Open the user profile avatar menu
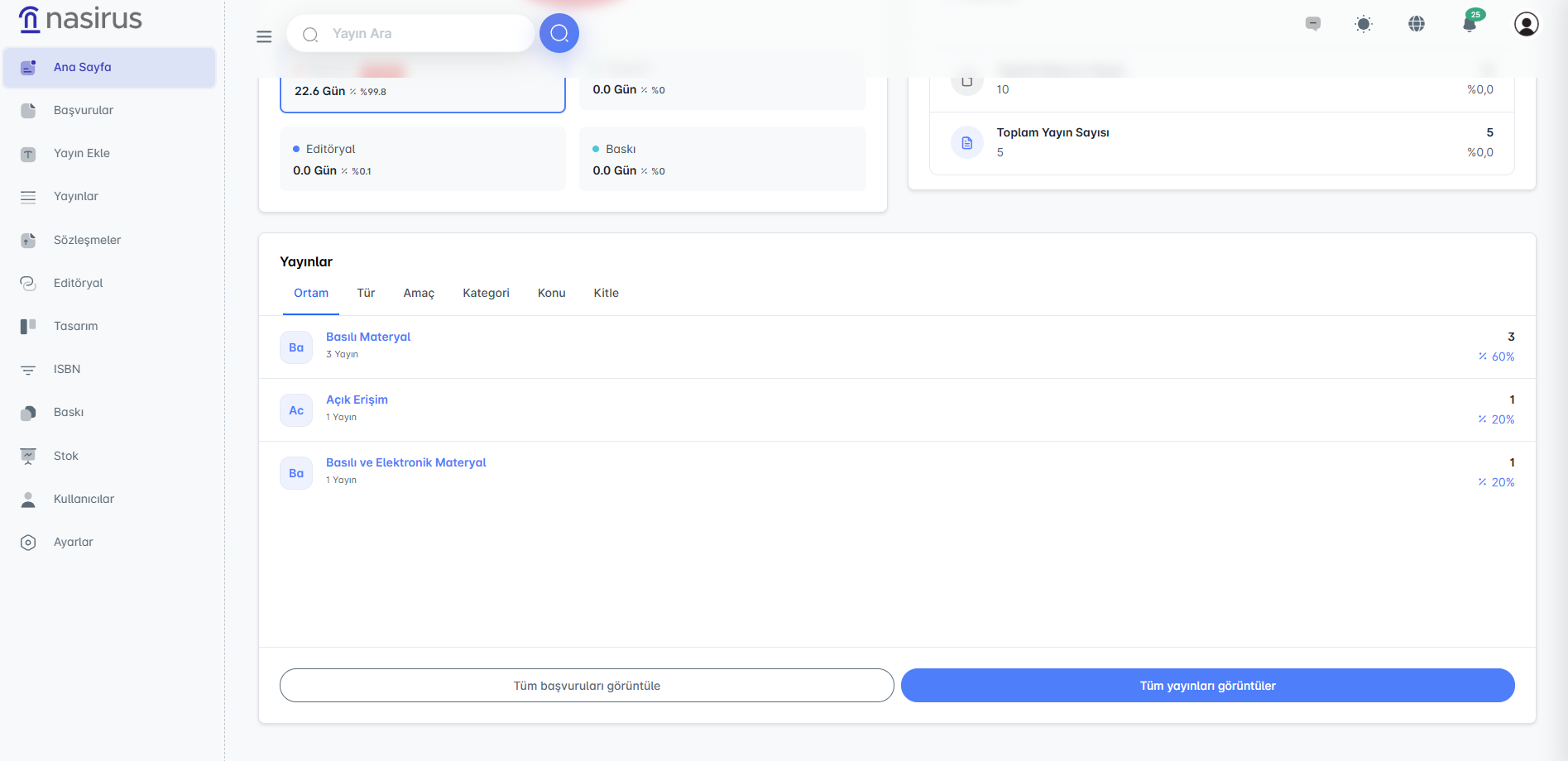This screenshot has width=1568, height=761. [1526, 24]
